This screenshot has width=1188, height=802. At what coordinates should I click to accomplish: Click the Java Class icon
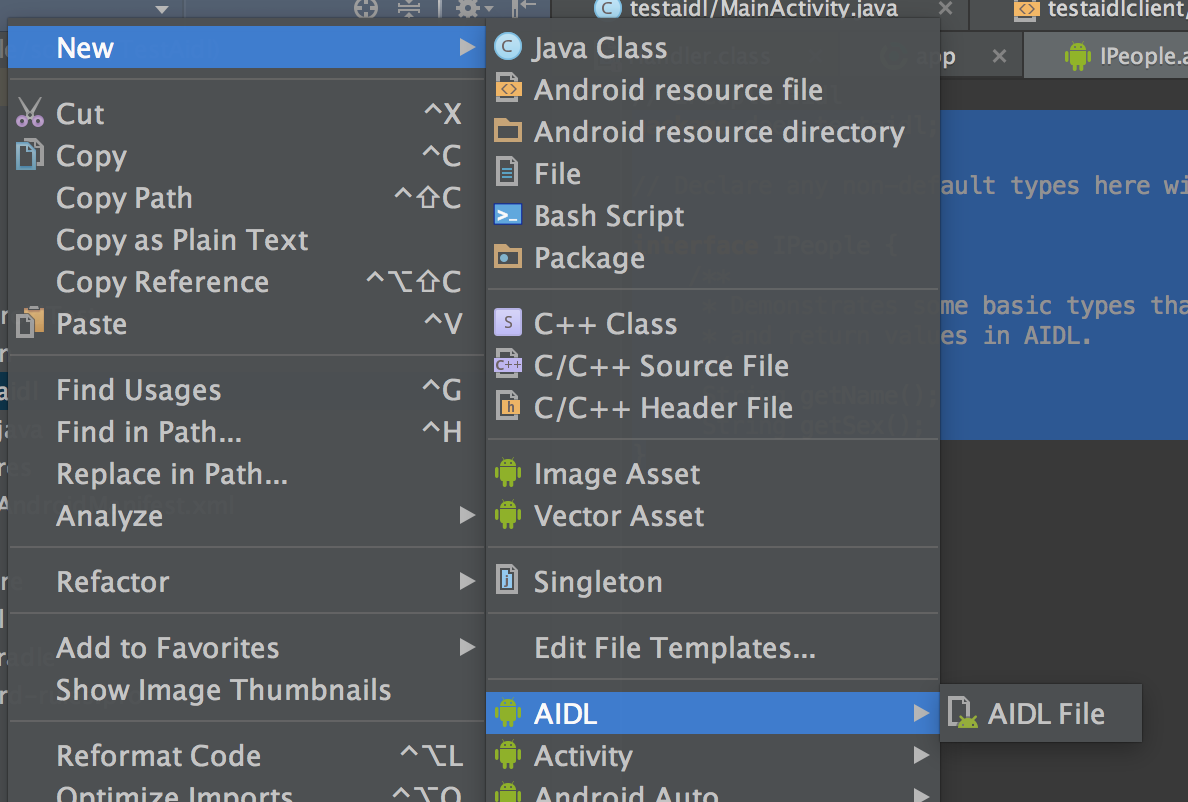(x=508, y=47)
